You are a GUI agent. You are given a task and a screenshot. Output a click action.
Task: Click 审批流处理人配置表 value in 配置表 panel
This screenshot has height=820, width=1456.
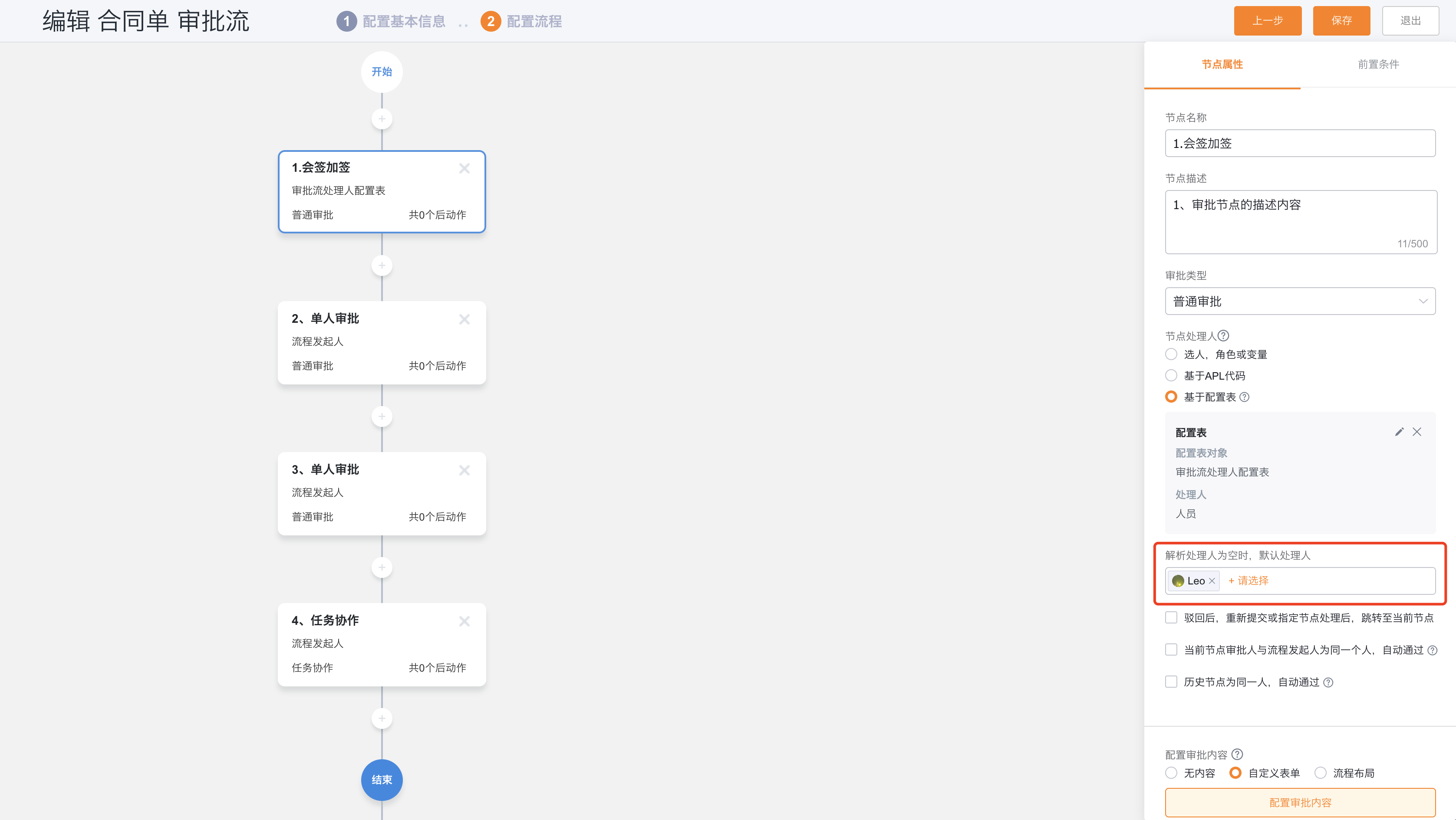coord(1222,472)
